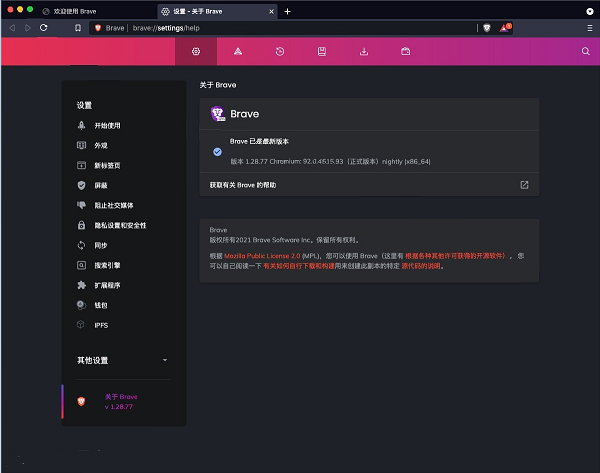Click the cube icon for IPFS
Image resolution: width=600 pixels, height=473 pixels.
[81, 325]
